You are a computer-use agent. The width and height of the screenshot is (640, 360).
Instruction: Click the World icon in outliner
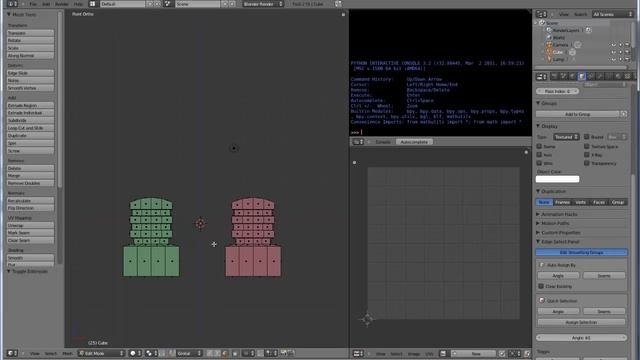[x=549, y=38]
